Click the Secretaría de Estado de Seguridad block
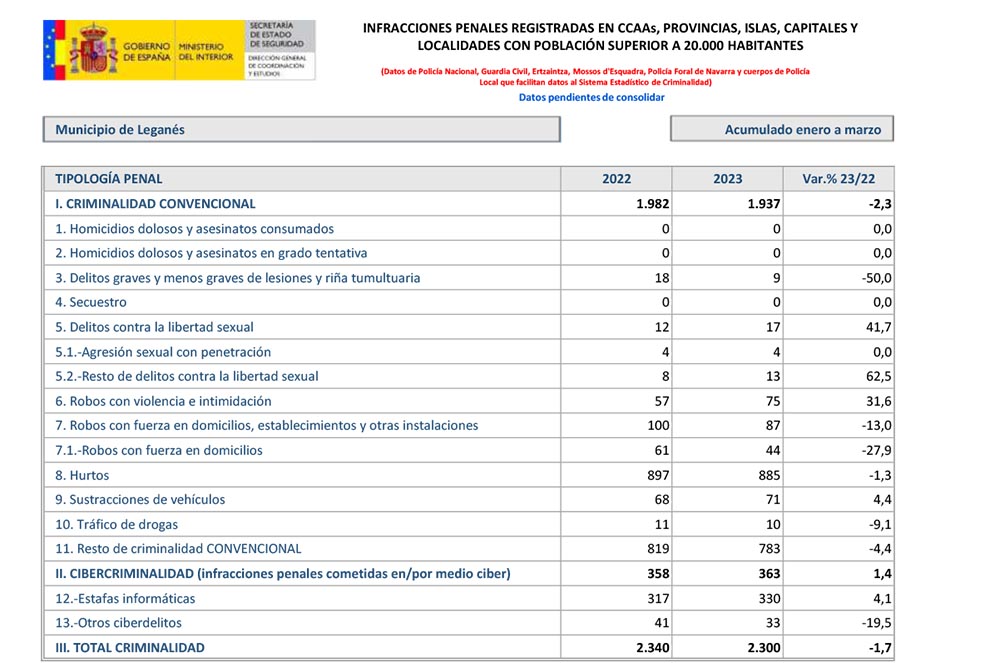Viewport: 990px width, 663px height. [x=279, y=50]
